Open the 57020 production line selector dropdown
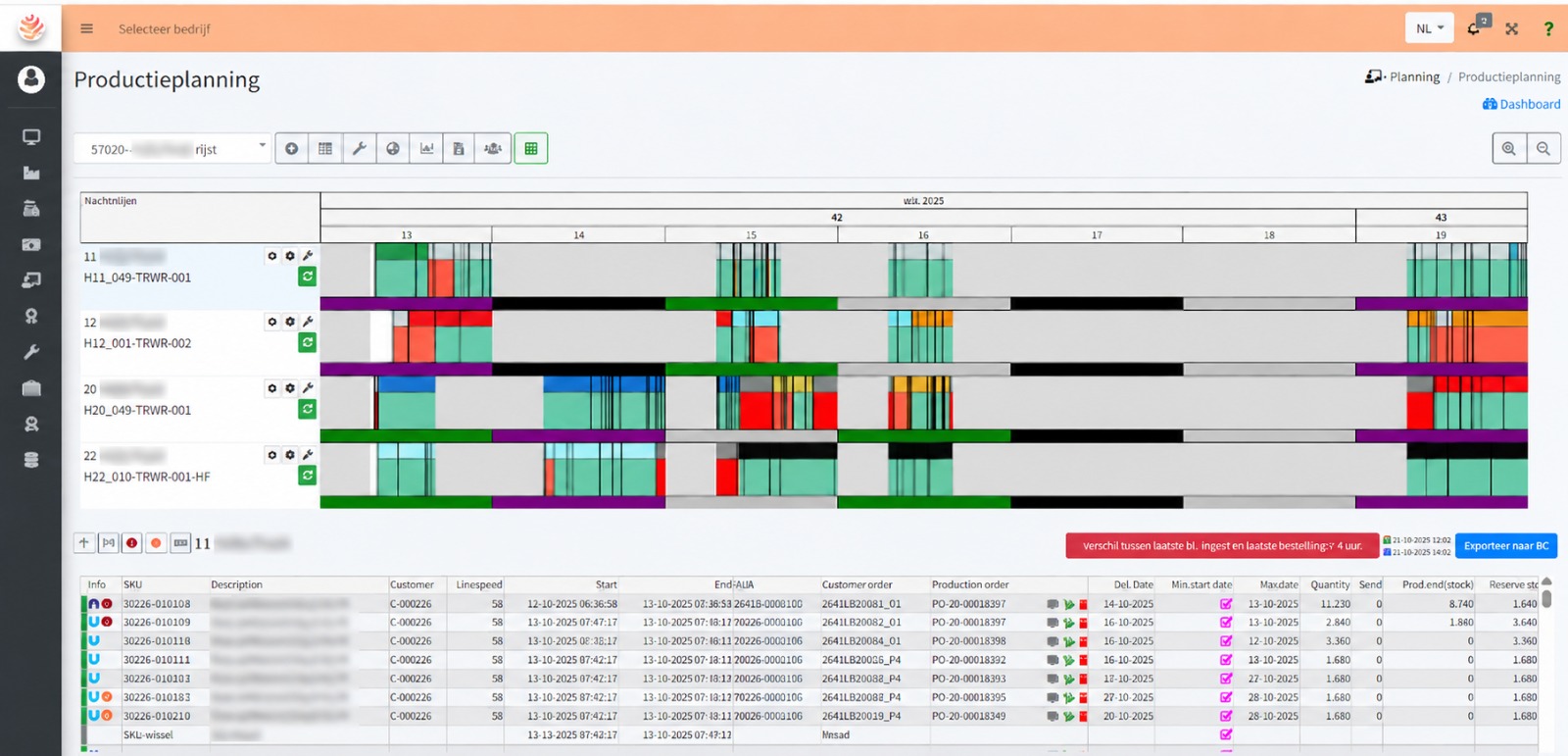 [x=172, y=149]
